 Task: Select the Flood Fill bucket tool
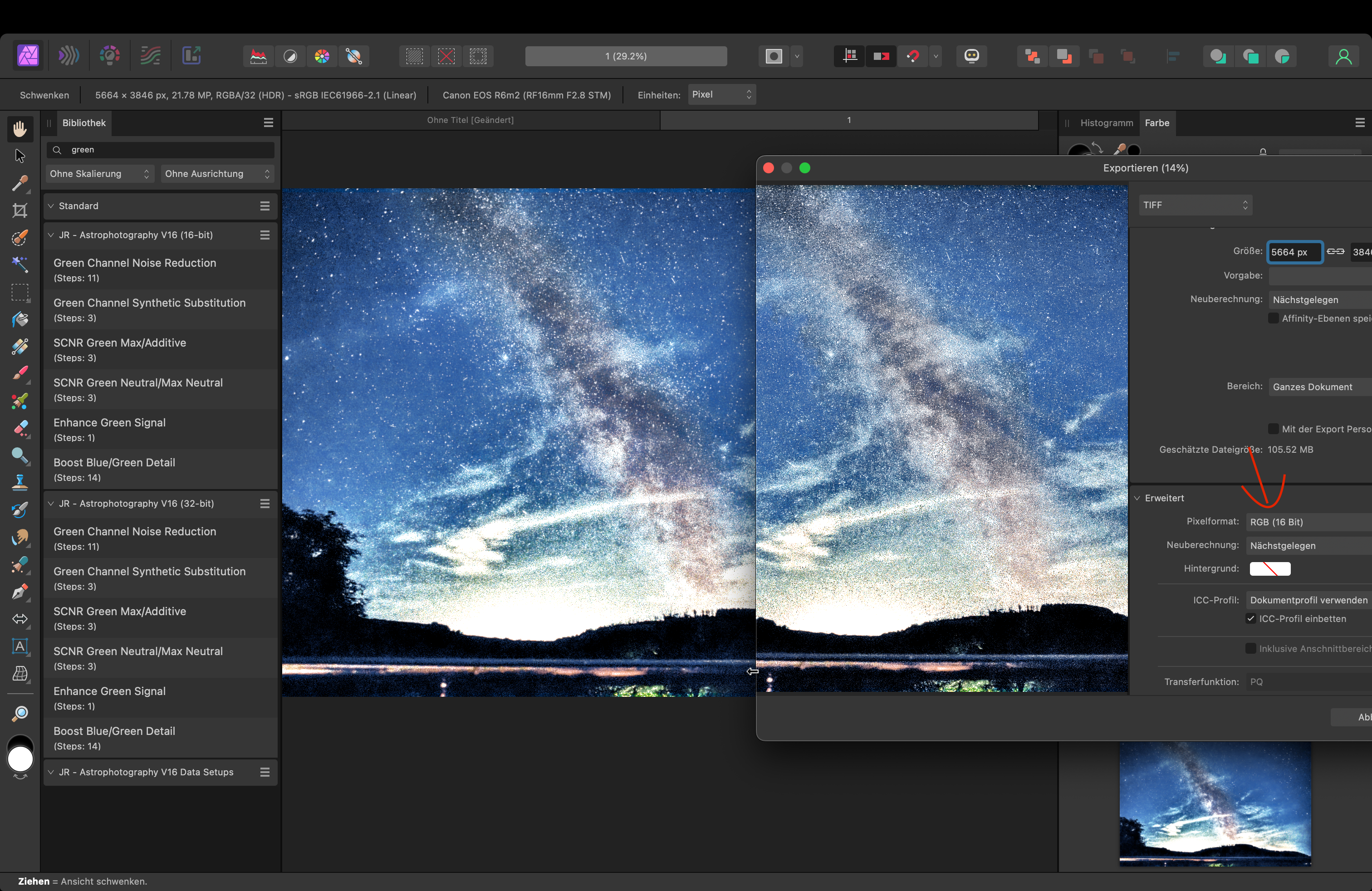(x=20, y=319)
